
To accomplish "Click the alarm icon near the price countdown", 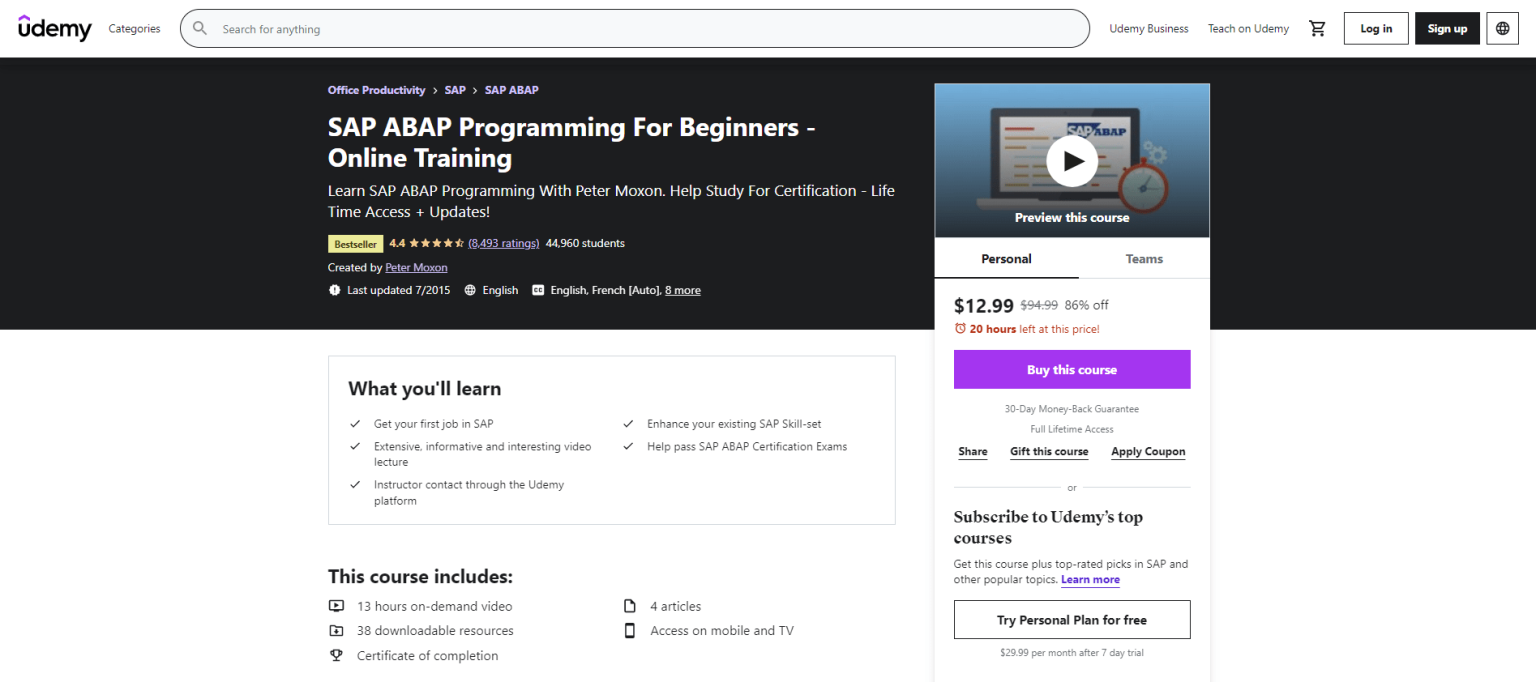I will coord(961,328).
